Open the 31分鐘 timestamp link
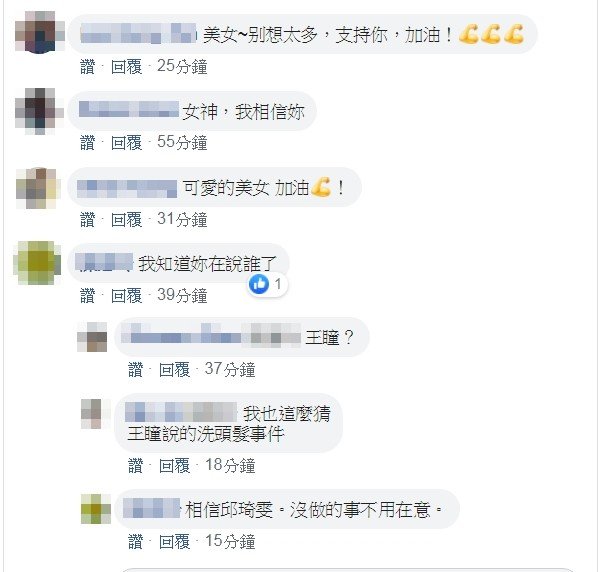603x572 pixels. [182, 219]
